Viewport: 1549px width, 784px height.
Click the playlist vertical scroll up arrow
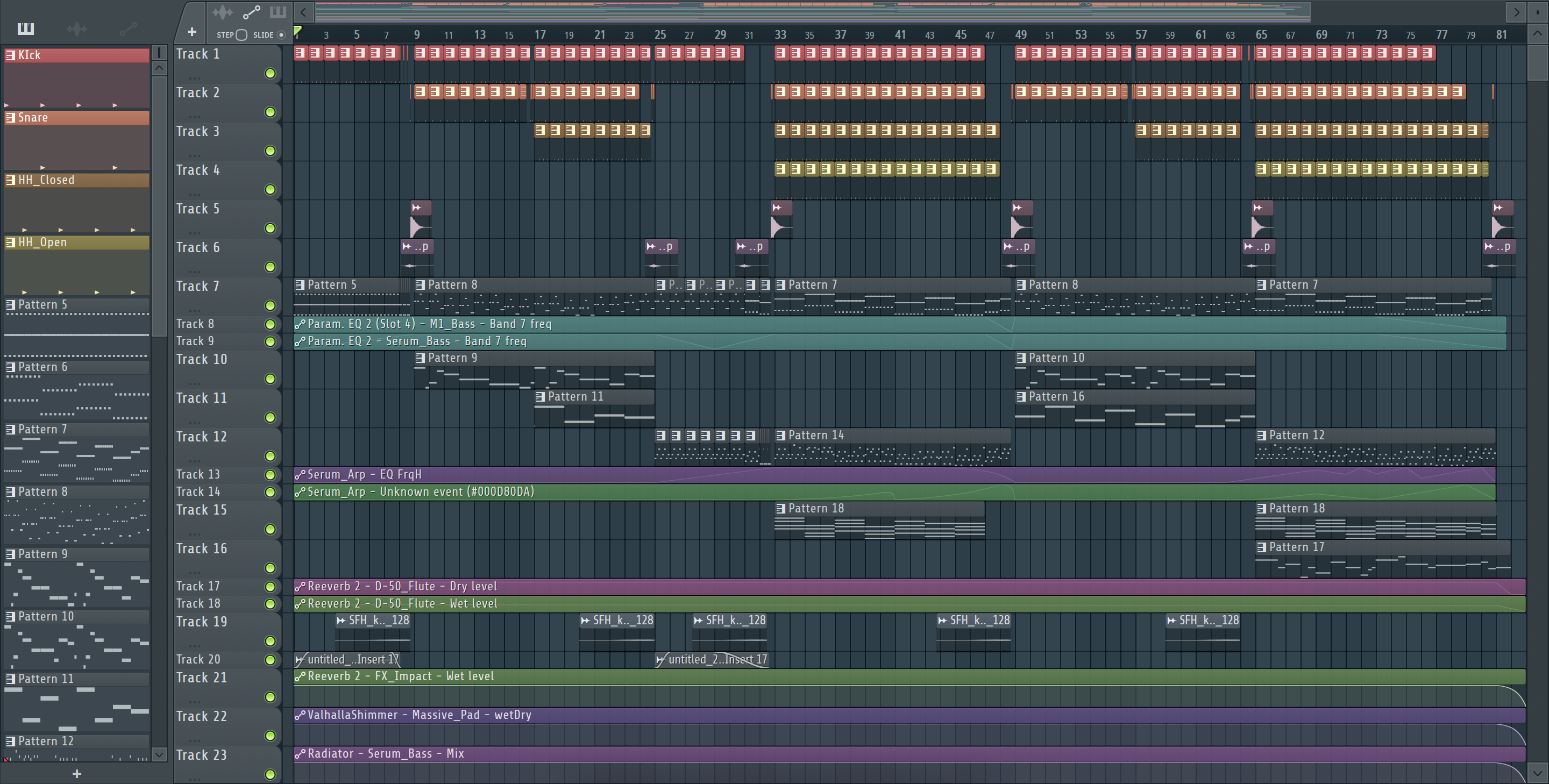pyautogui.click(x=1538, y=33)
